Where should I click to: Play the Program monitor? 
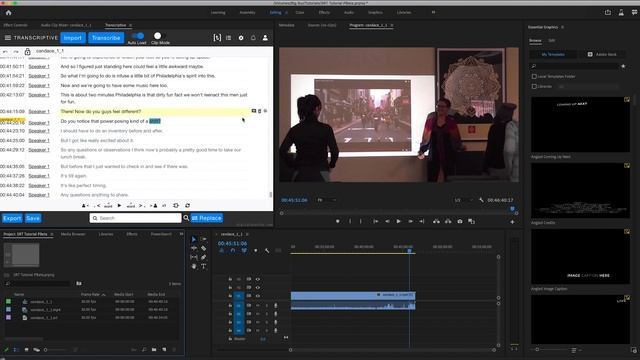tap(399, 221)
